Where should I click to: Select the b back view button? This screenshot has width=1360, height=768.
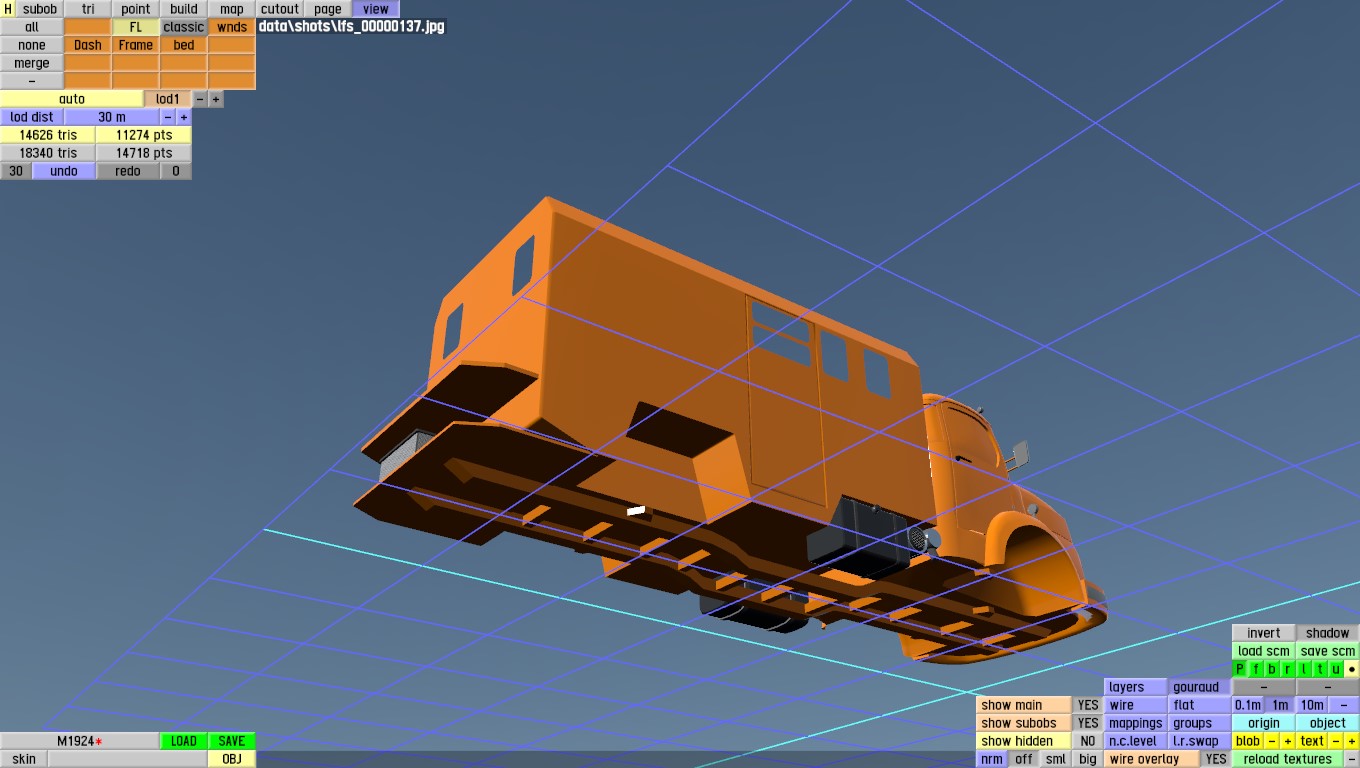[1272, 669]
